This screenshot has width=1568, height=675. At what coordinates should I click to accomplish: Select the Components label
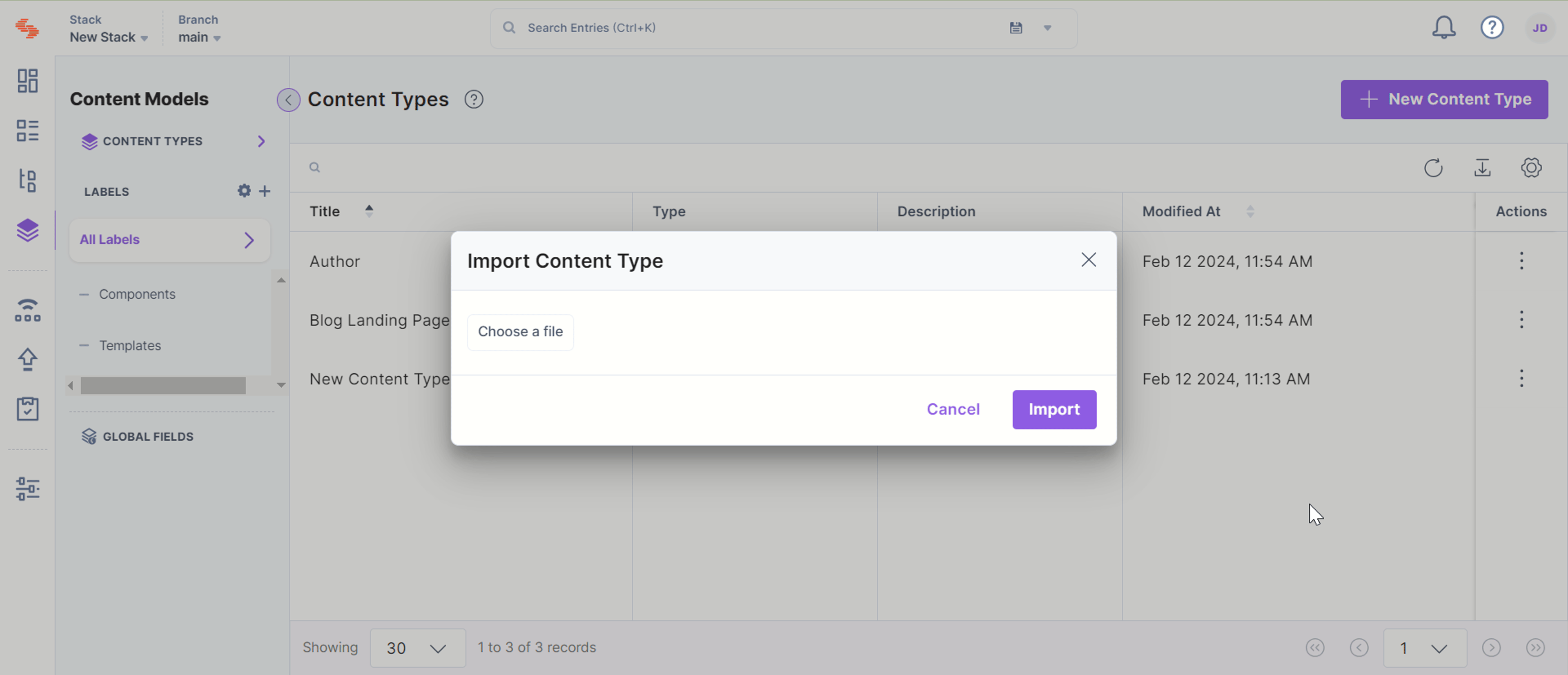click(x=137, y=294)
